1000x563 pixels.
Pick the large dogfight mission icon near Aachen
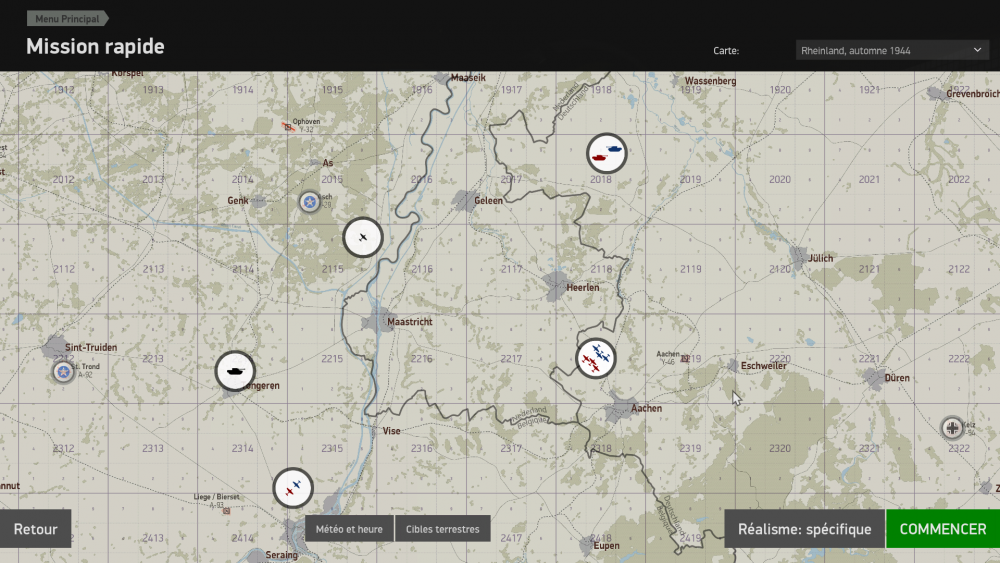coord(596,358)
